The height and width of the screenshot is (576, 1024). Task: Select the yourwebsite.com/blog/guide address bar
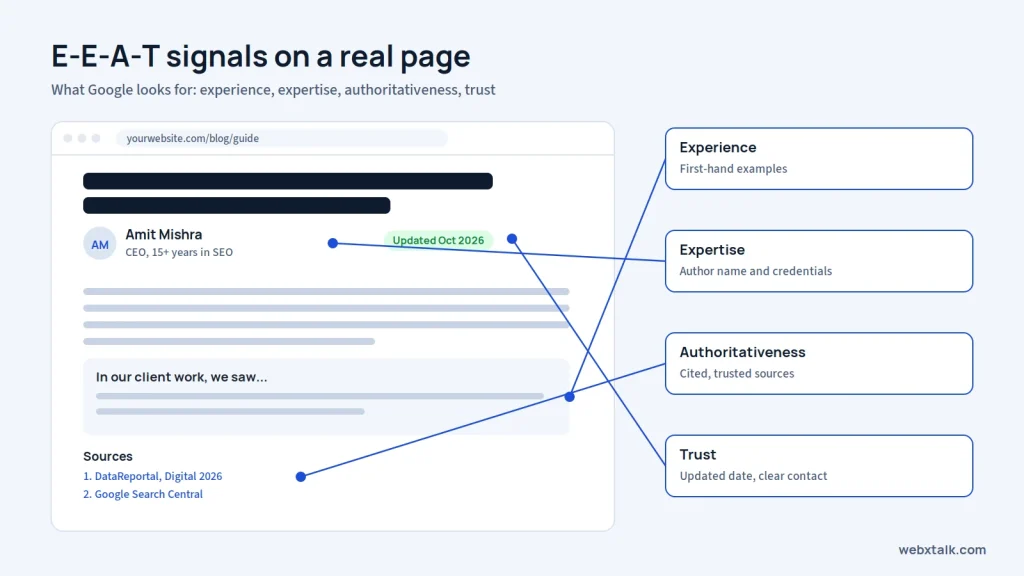point(281,138)
